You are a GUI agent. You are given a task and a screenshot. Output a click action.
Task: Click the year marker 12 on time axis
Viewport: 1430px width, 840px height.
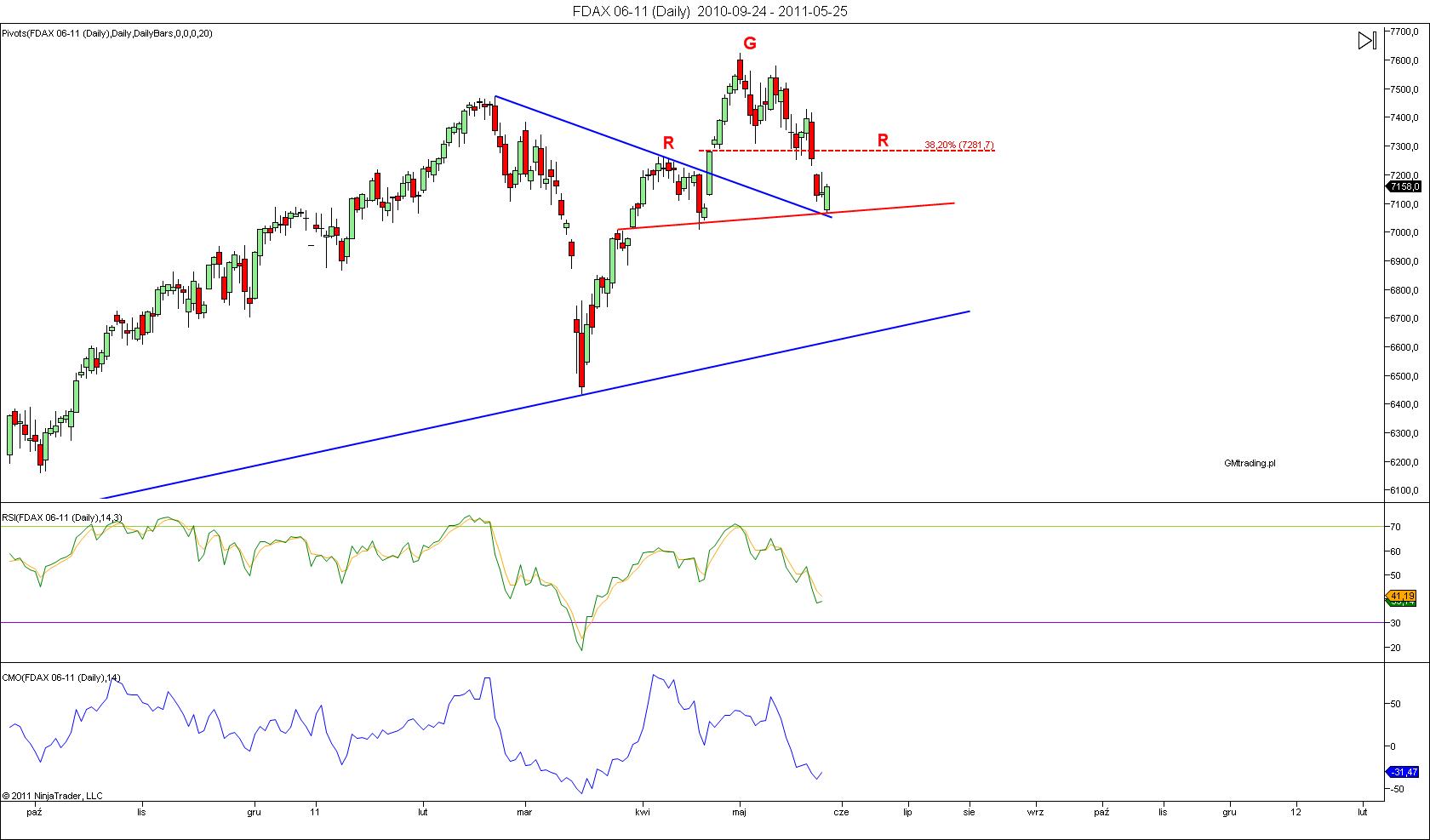pos(1296,812)
